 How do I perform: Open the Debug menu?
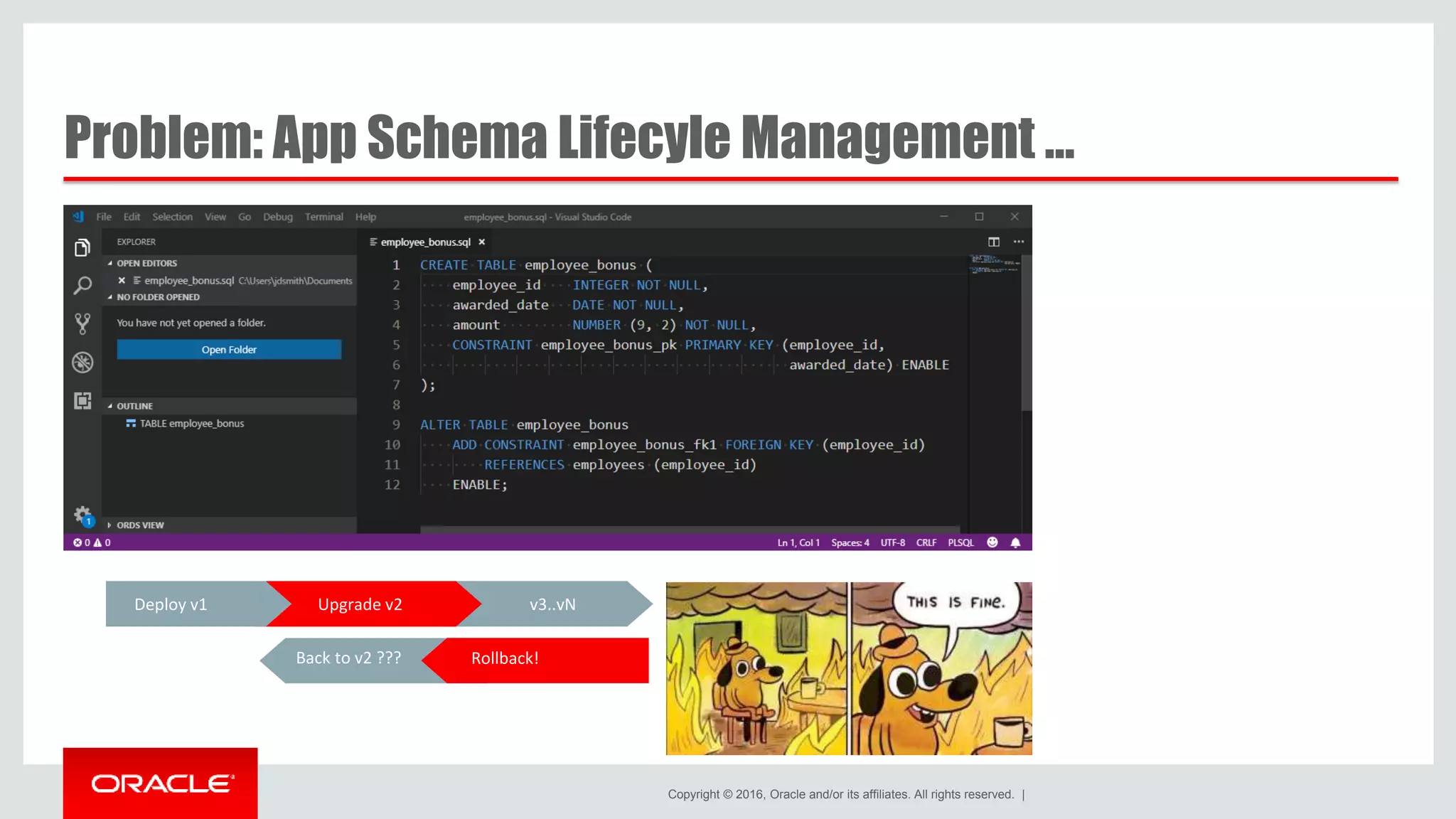278,217
